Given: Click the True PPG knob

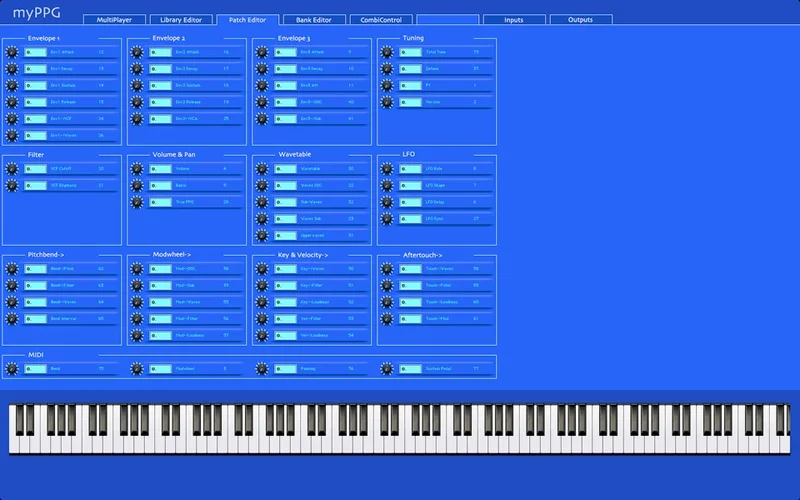Looking at the screenshot, I should tap(137, 202).
